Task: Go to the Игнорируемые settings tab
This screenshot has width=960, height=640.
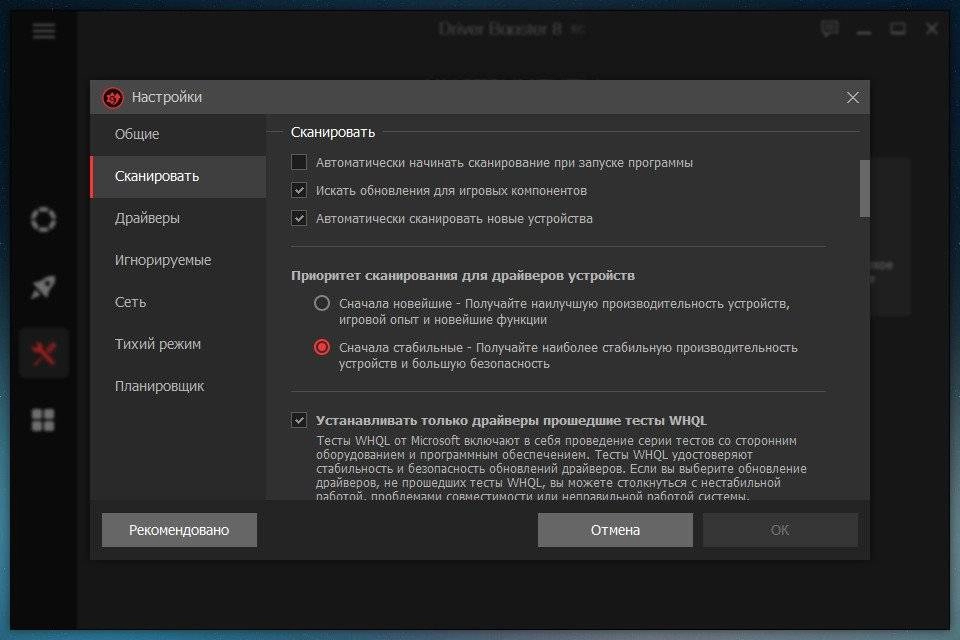Action: coord(178,260)
